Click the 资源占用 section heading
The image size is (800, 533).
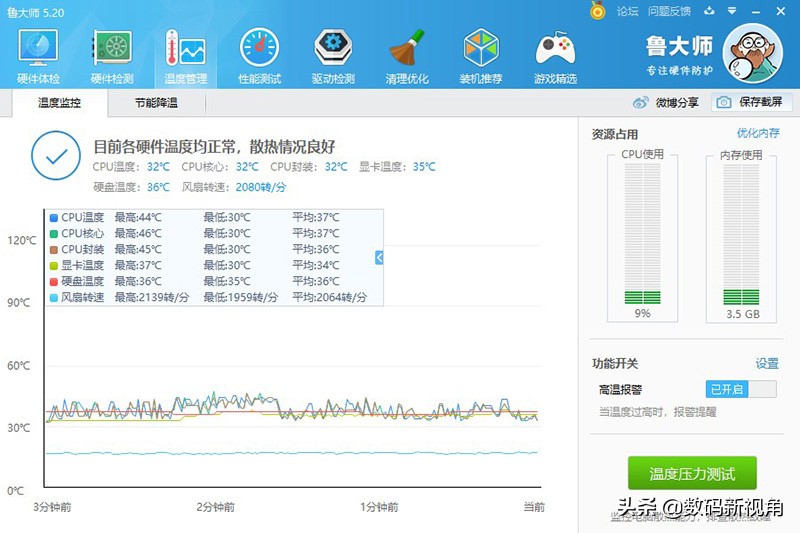[615, 134]
